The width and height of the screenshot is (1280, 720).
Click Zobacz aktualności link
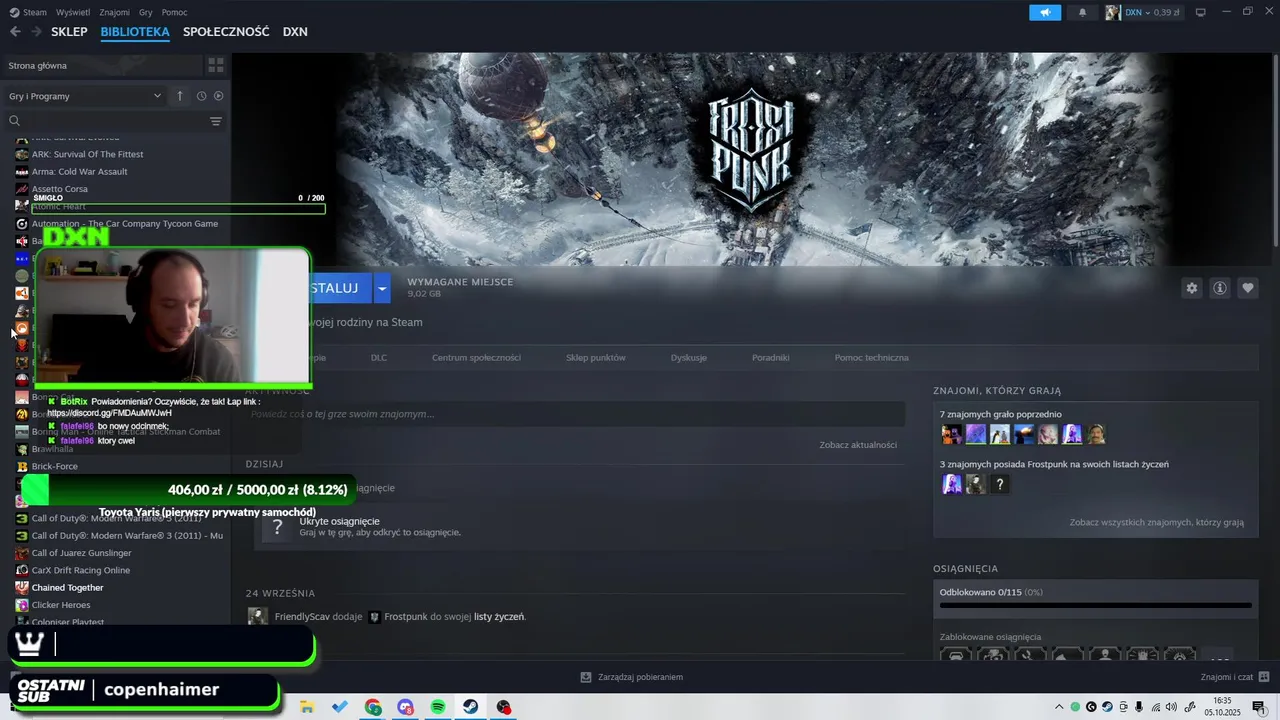coord(858,445)
